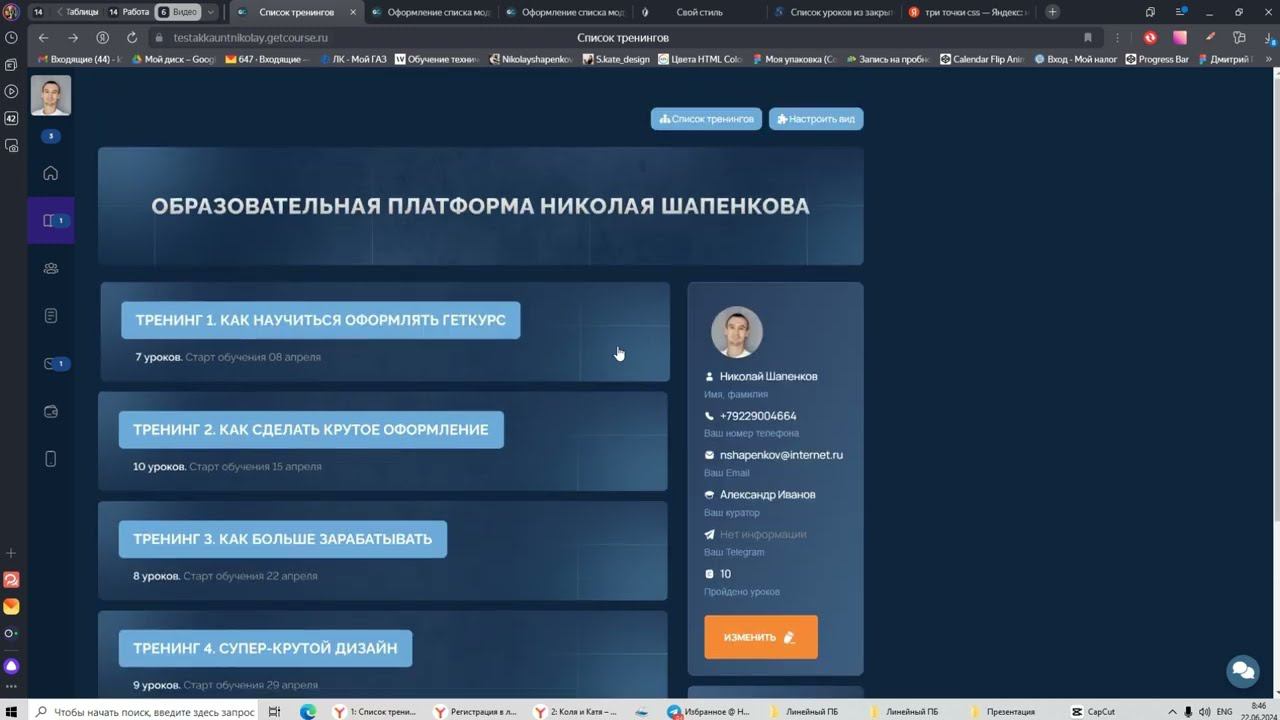Open Тренинг 3. Как больше зарабатывать
The height and width of the screenshot is (720, 1280).
point(283,539)
